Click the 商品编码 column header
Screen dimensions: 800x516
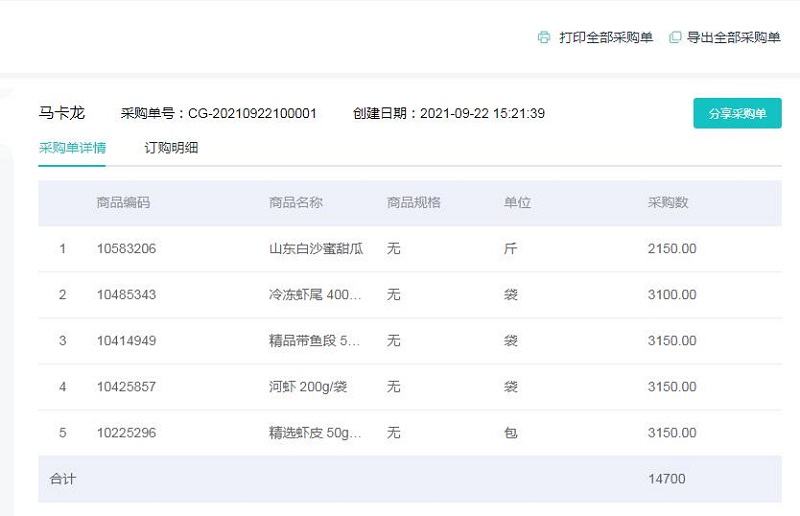click(123, 203)
